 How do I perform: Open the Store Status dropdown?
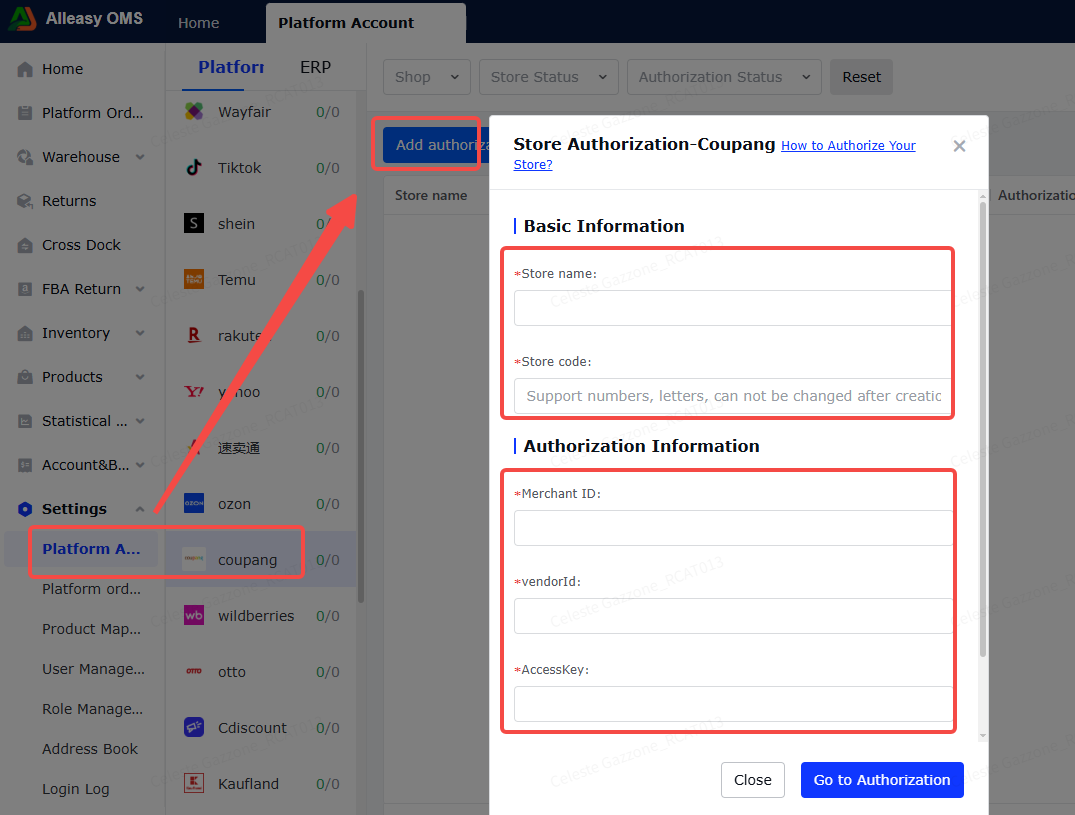(548, 77)
